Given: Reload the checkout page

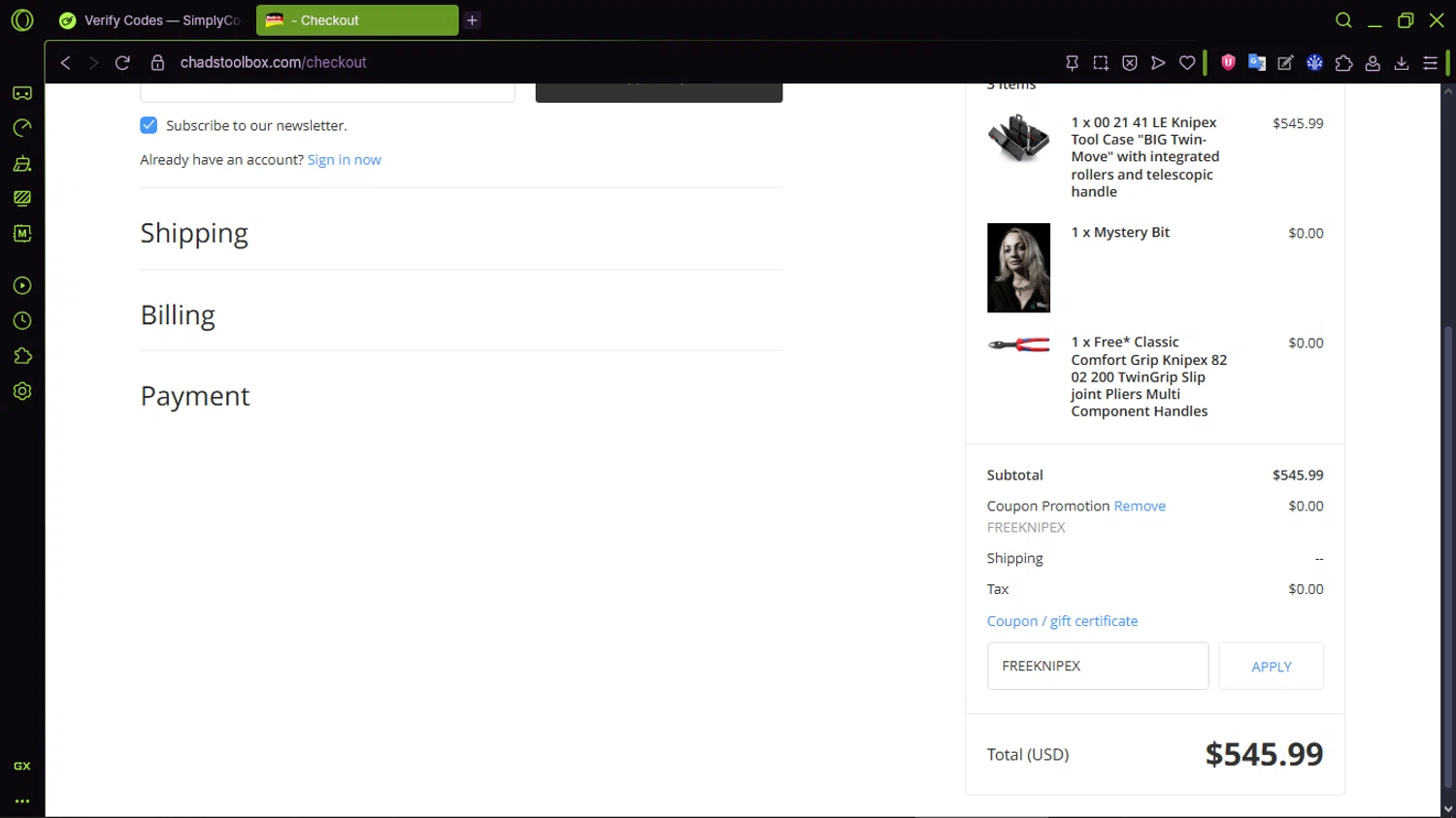Looking at the screenshot, I should [122, 62].
